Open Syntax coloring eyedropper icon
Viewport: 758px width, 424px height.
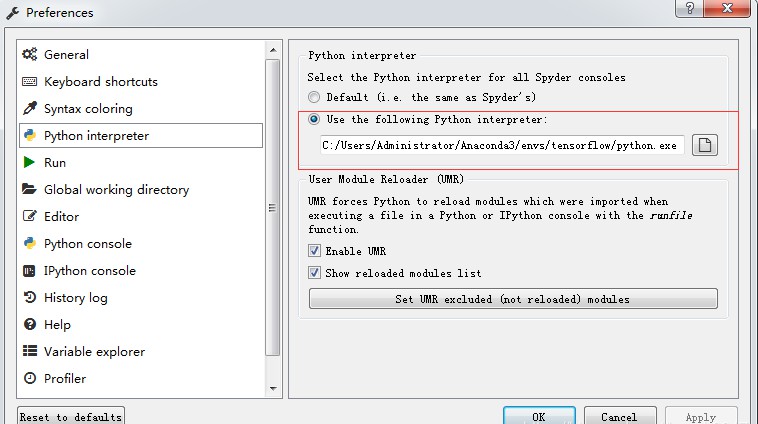(x=29, y=108)
